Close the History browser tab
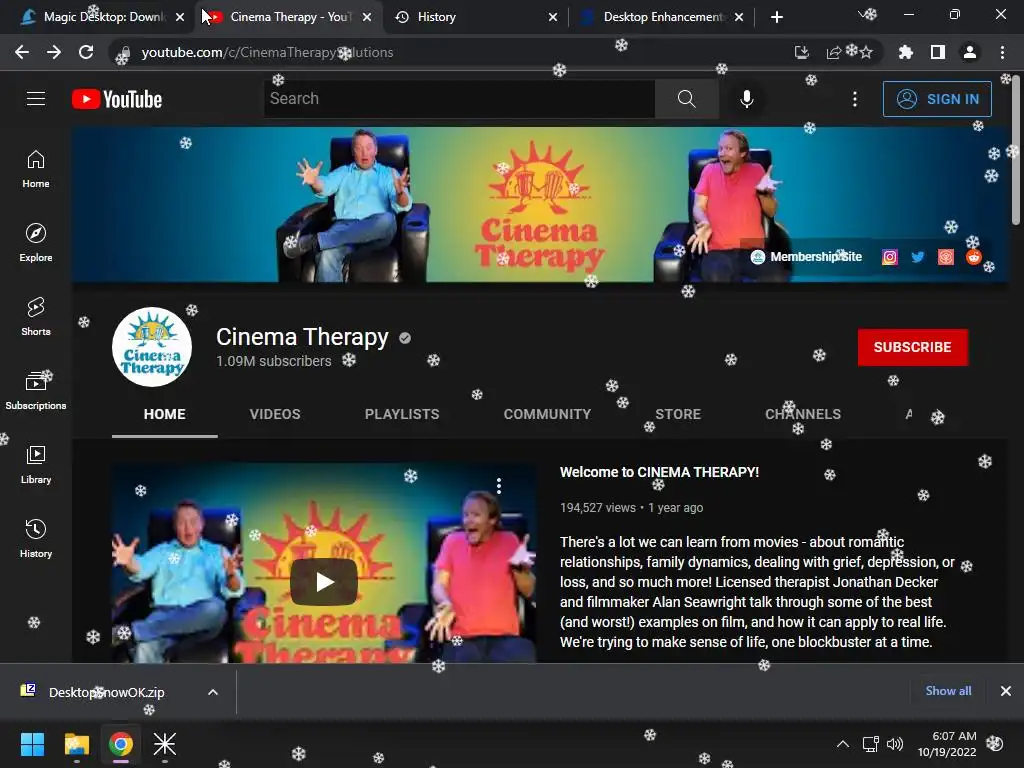 [x=553, y=17]
